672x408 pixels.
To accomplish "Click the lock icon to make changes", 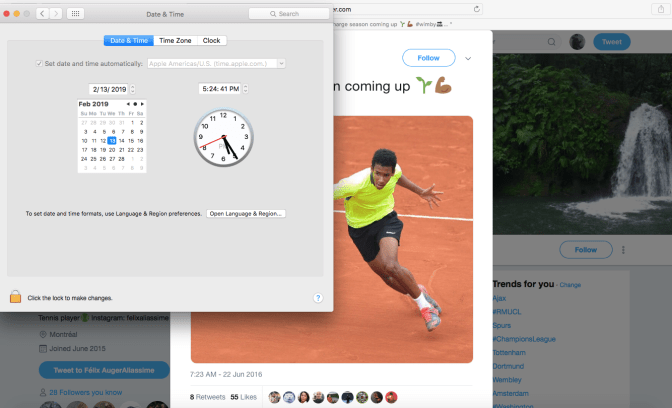I will coord(15,296).
